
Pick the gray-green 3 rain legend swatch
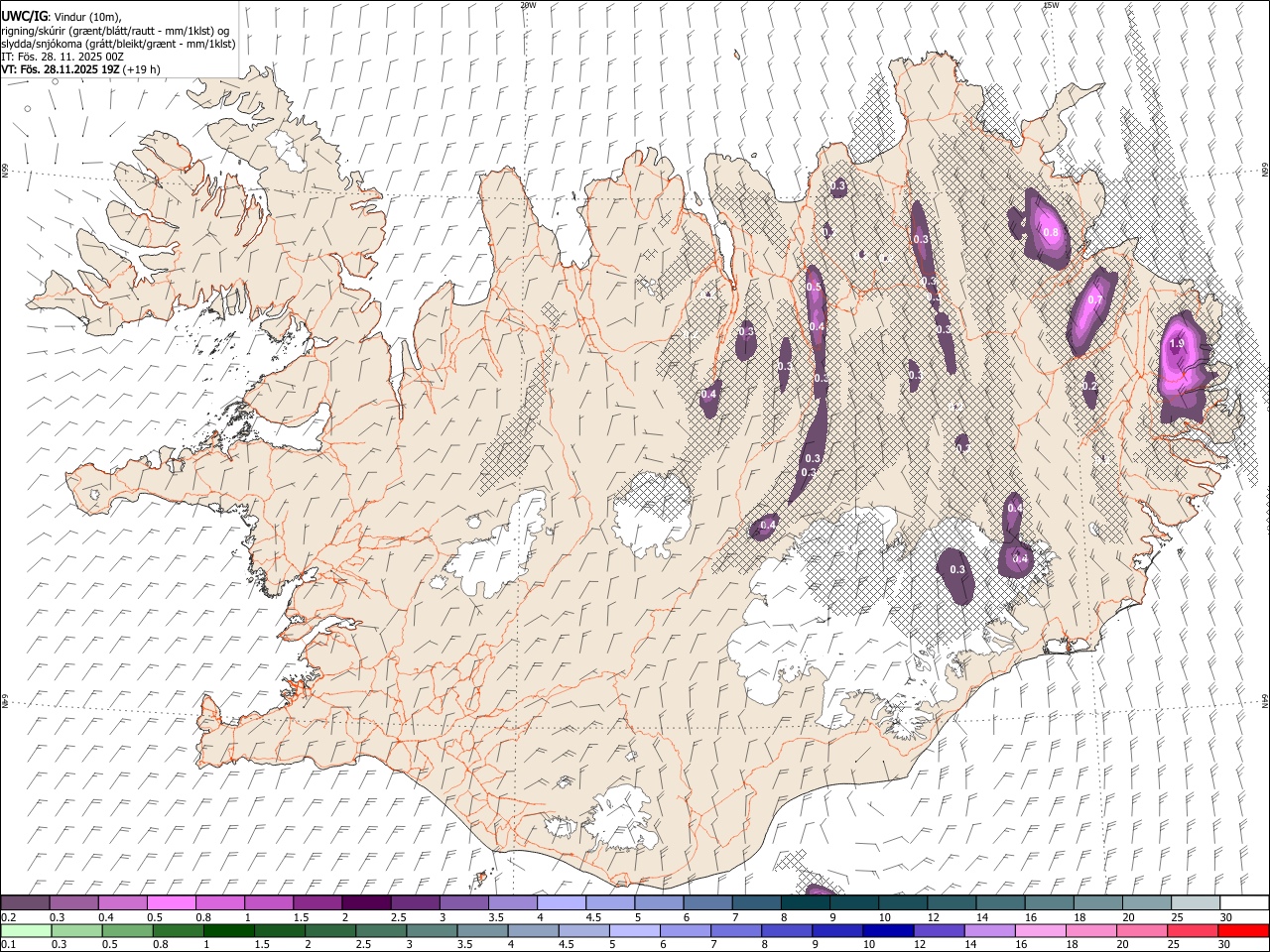pos(432,930)
